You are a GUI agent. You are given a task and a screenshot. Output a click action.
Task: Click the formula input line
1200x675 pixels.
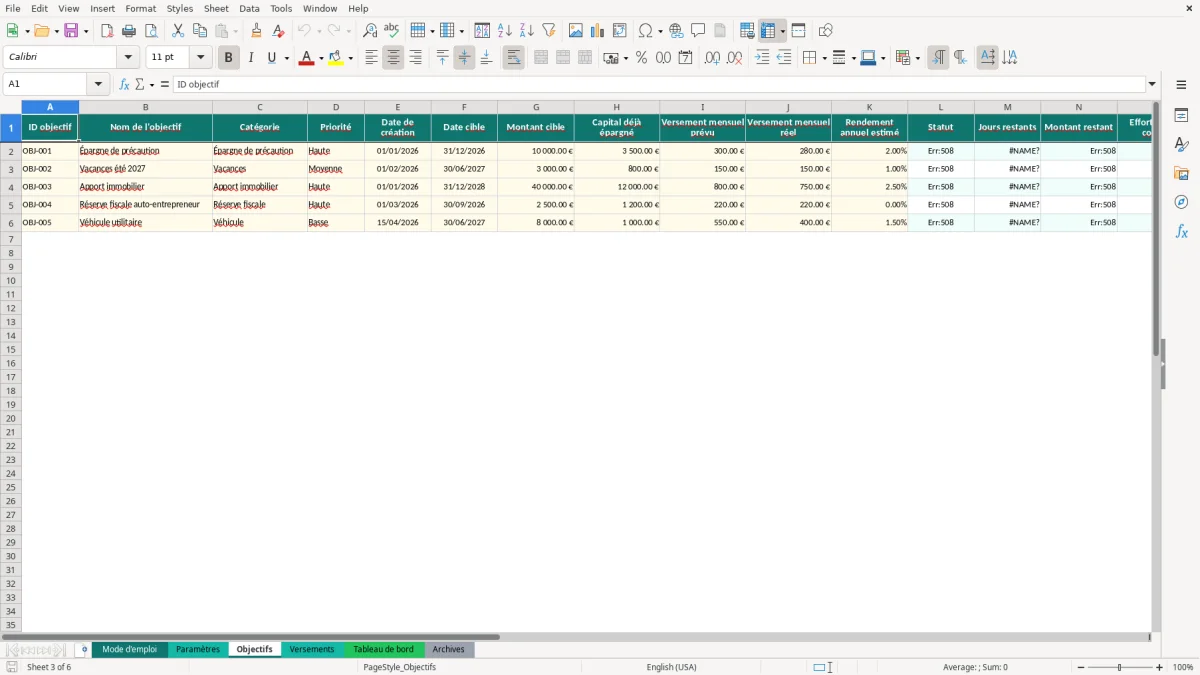click(x=659, y=85)
